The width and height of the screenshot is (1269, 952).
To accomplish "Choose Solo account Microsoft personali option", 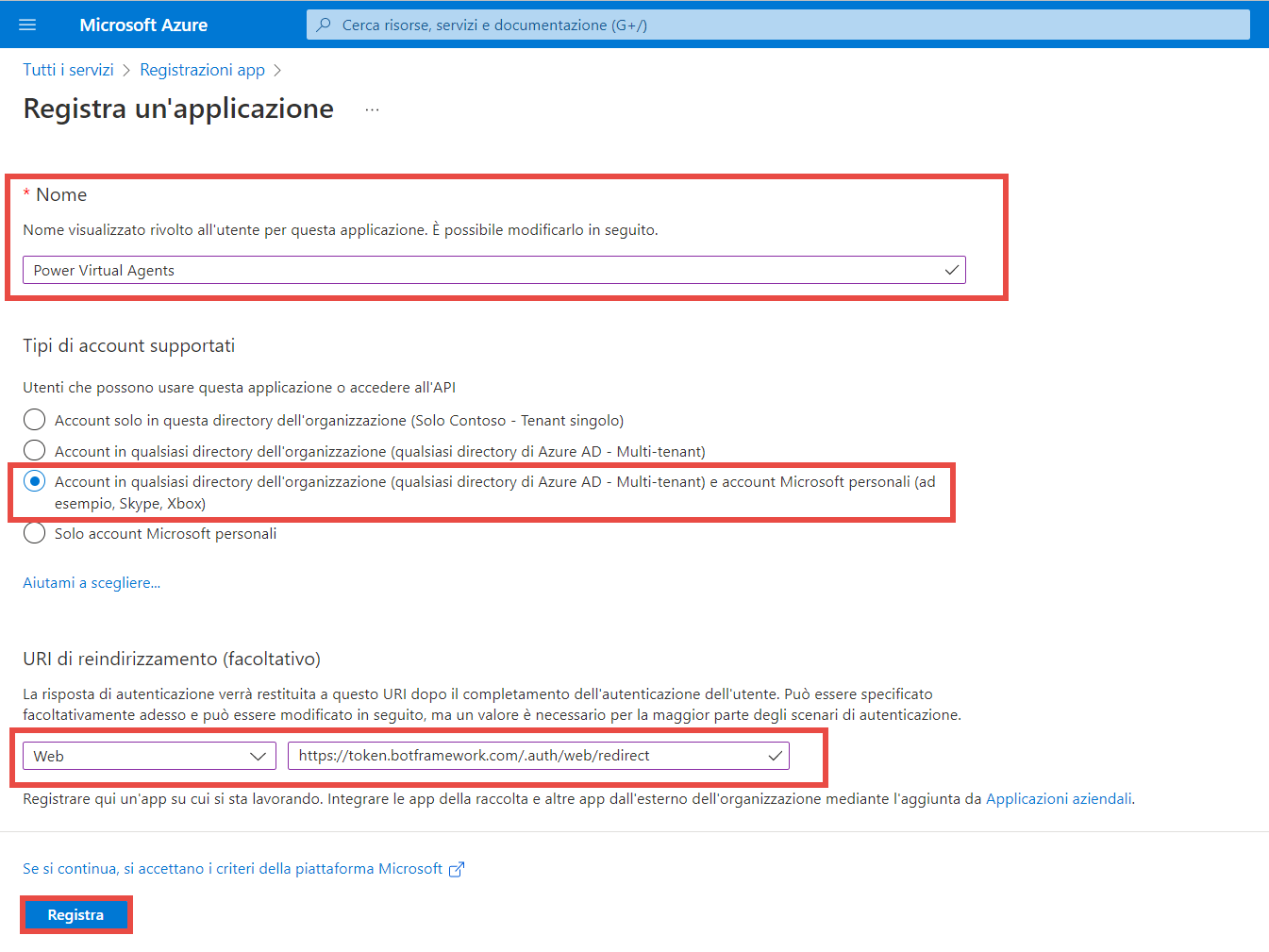I will [35, 533].
